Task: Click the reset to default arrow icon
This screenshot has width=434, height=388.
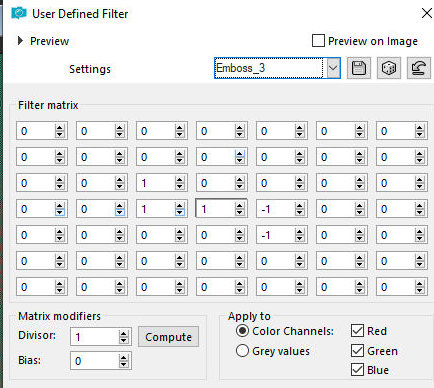Action: point(419,68)
